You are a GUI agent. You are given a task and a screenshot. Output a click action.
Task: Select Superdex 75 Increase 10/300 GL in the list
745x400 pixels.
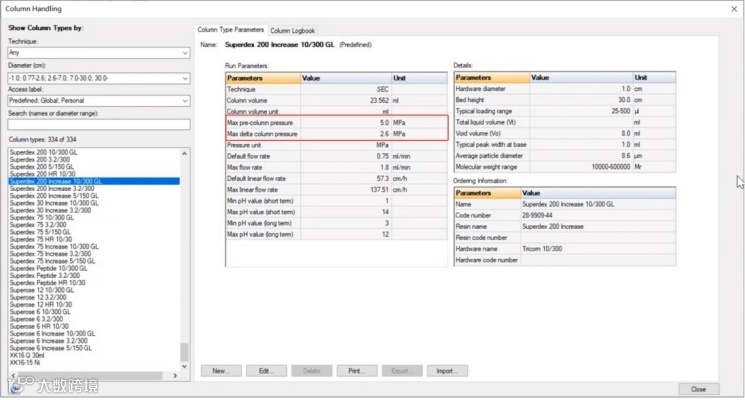[x=54, y=247]
